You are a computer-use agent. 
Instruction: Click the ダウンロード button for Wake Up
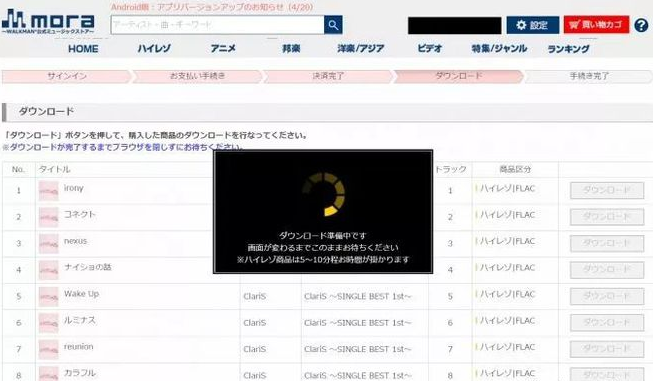click(x=607, y=296)
